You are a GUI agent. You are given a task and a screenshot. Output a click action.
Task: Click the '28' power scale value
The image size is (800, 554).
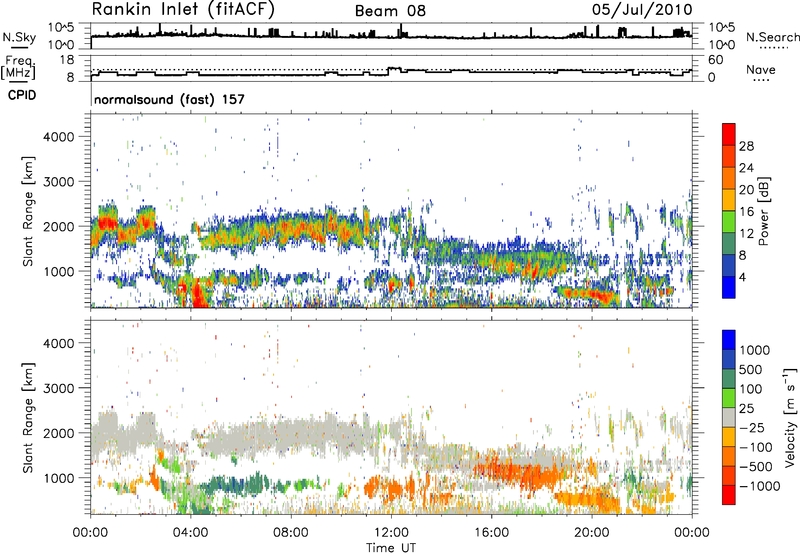point(746,146)
